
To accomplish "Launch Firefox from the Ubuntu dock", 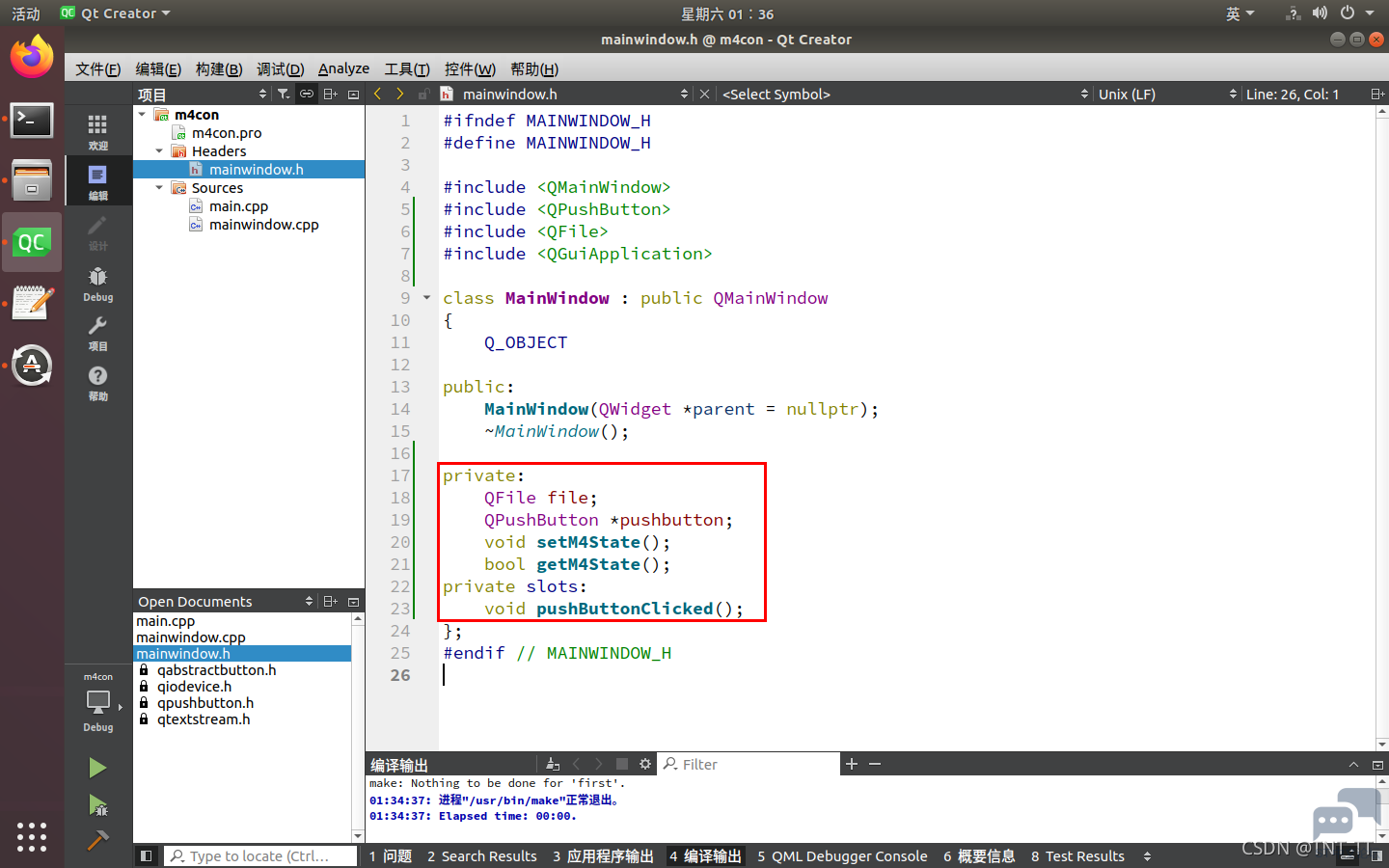I will pyautogui.click(x=32, y=57).
